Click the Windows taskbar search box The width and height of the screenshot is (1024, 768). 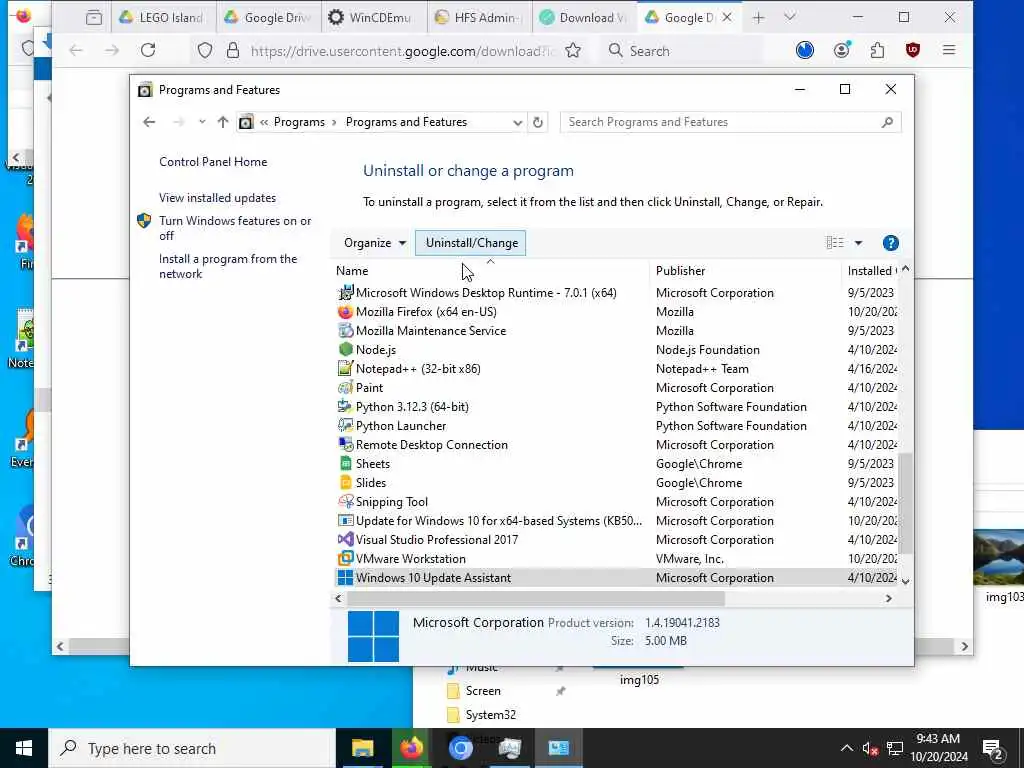coord(192,748)
